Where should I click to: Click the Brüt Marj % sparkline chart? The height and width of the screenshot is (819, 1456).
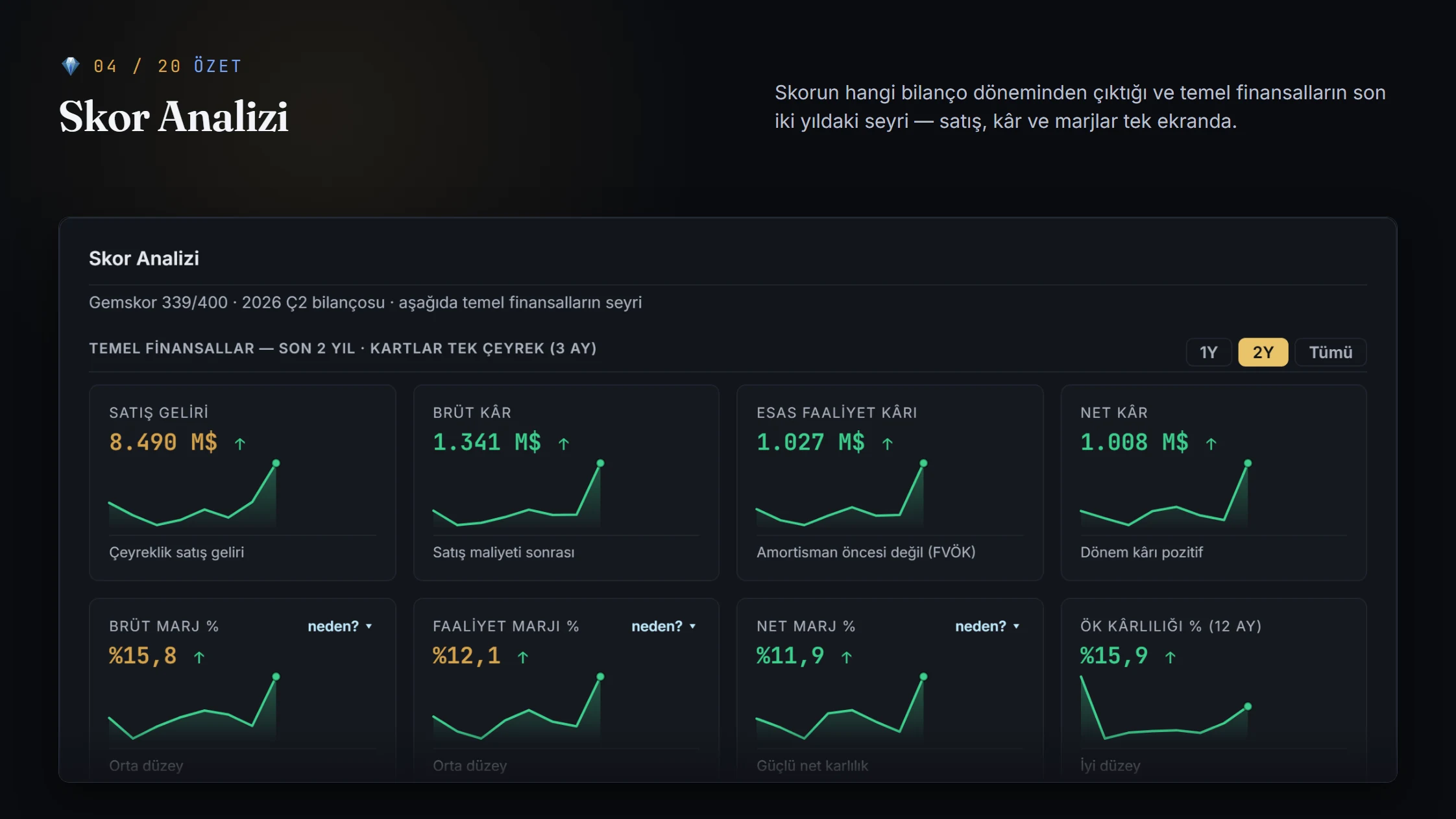(x=193, y=708)
